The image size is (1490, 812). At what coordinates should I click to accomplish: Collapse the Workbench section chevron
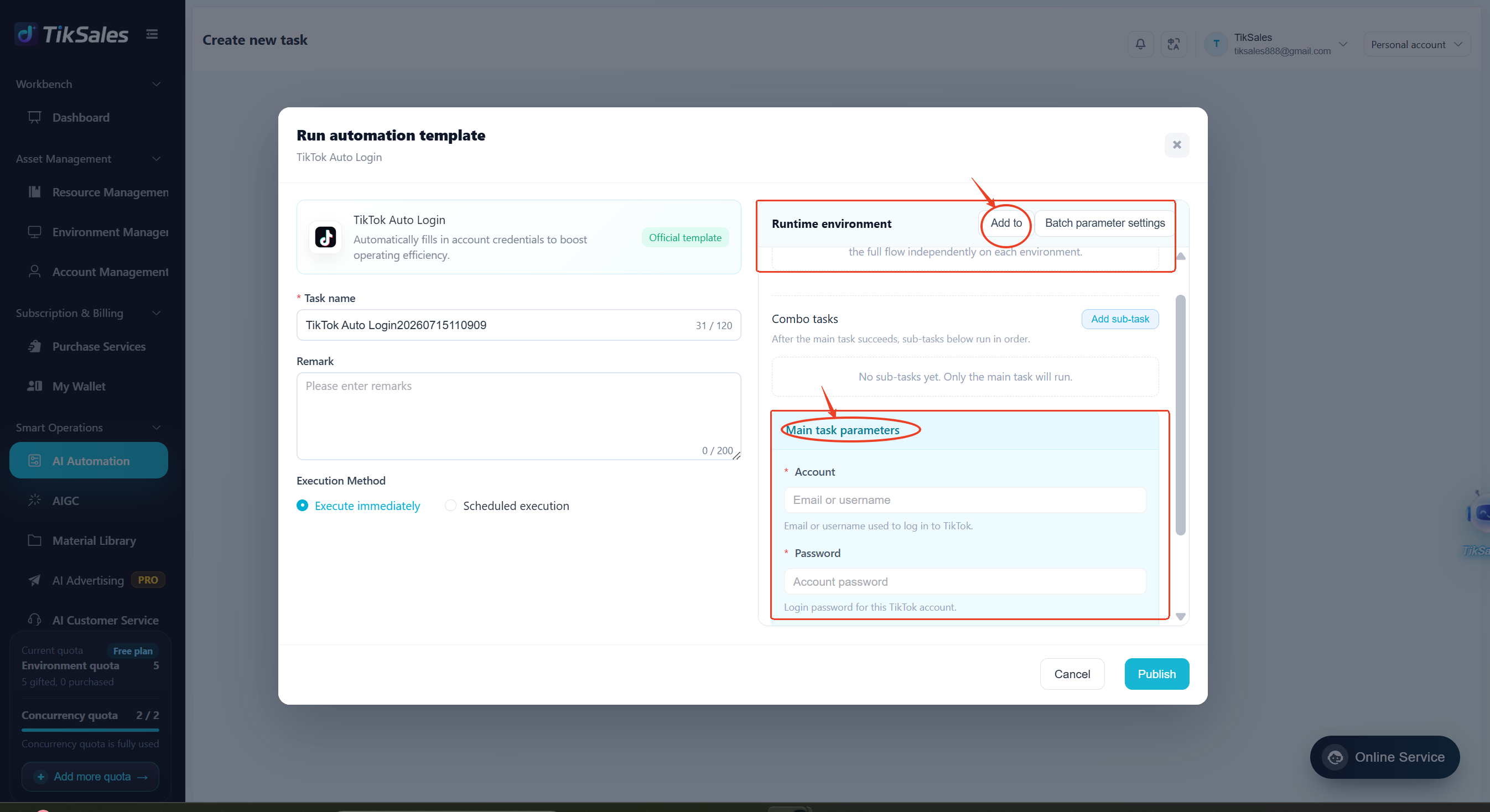tap(156, 84)
